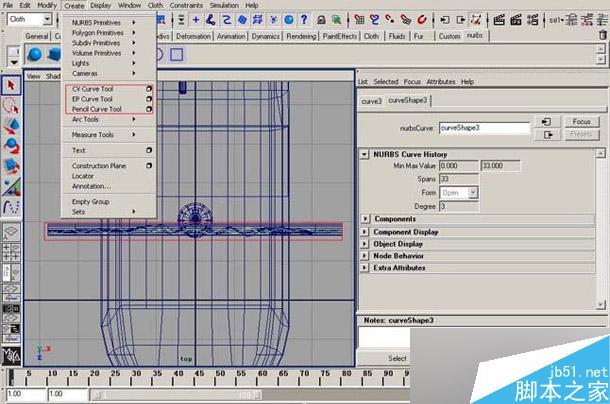Open the Form dropdown

coord(473,192)
